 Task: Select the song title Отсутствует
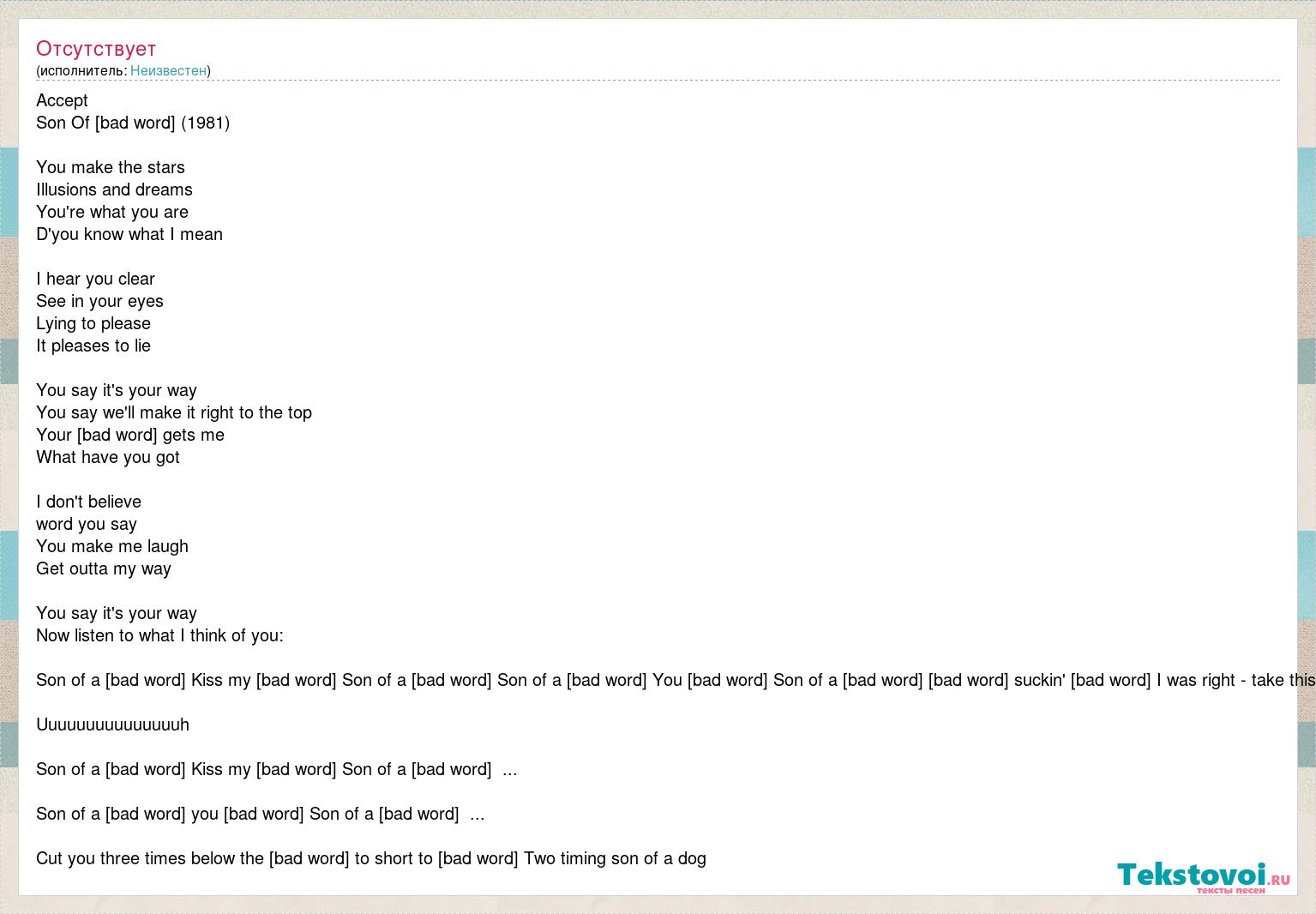coord(96,49)
